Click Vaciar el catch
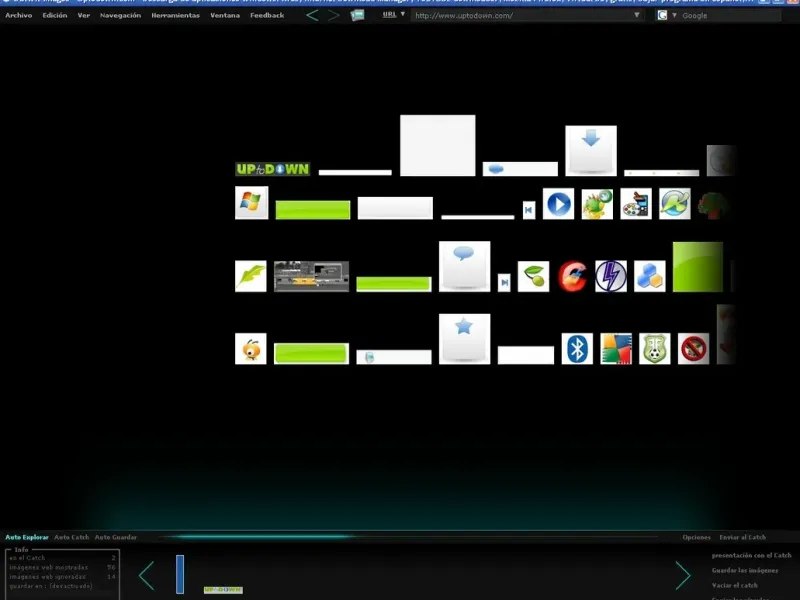Screen dimensions: 800x600 (735, 585)
